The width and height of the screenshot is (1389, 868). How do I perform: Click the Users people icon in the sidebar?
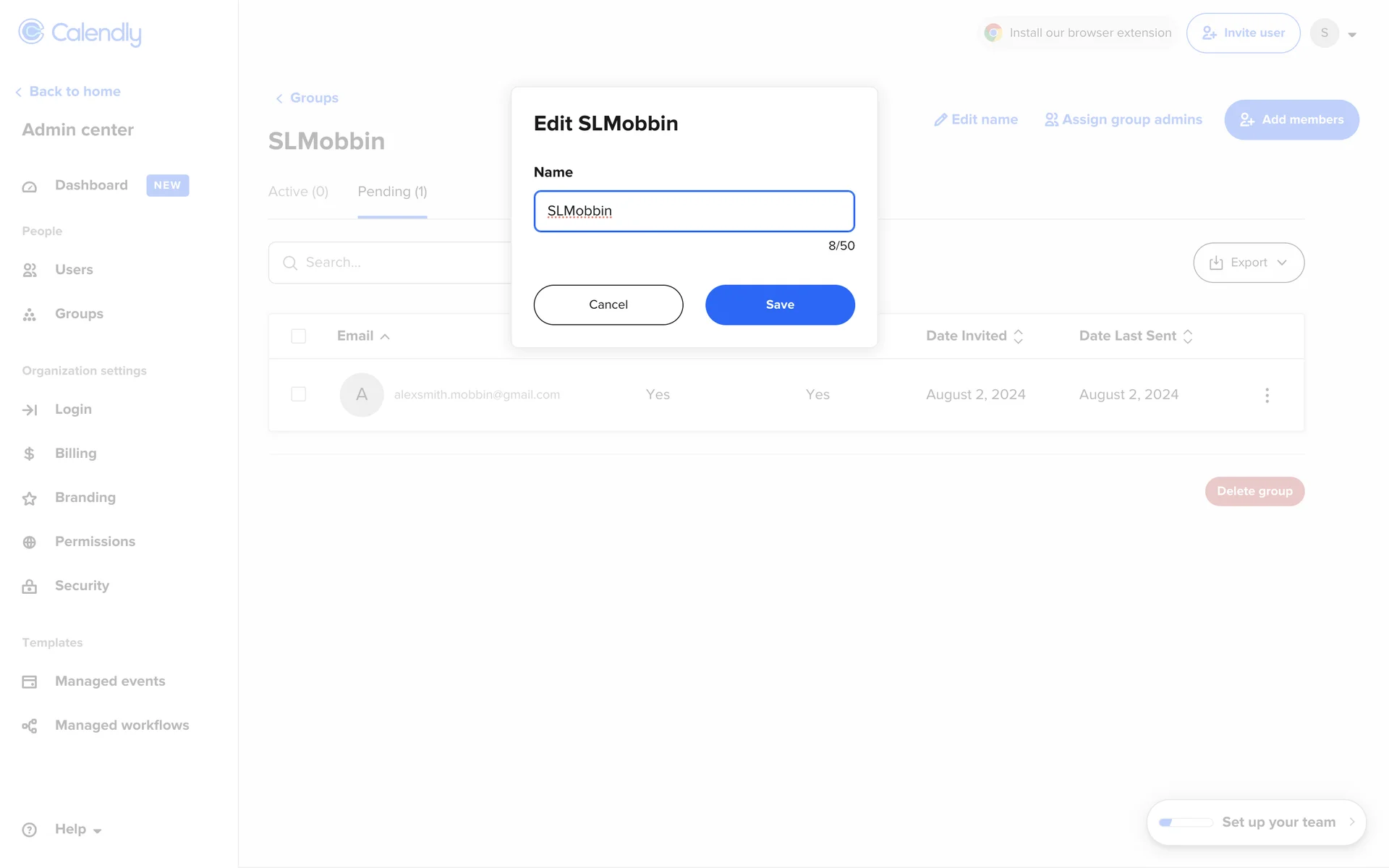tap(30, 271)
